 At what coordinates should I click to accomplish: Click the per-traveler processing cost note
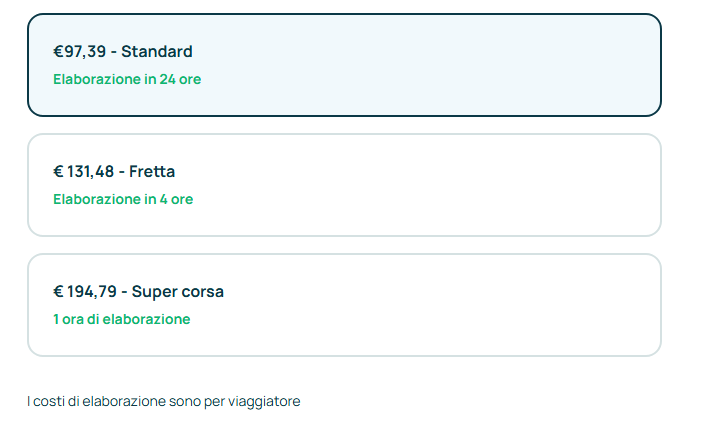(163, 401)
